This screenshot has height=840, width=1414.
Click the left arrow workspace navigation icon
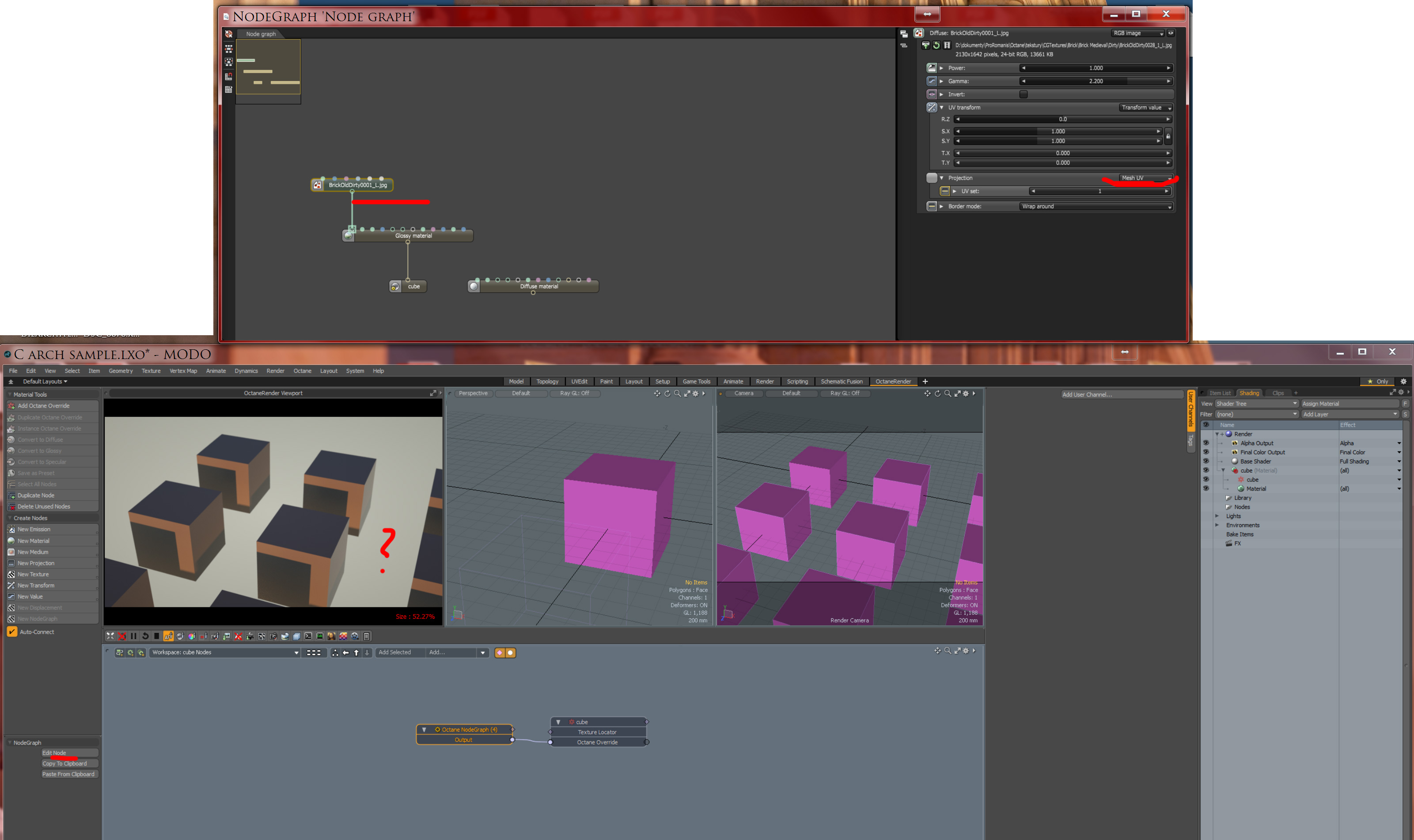click(346, 653)
